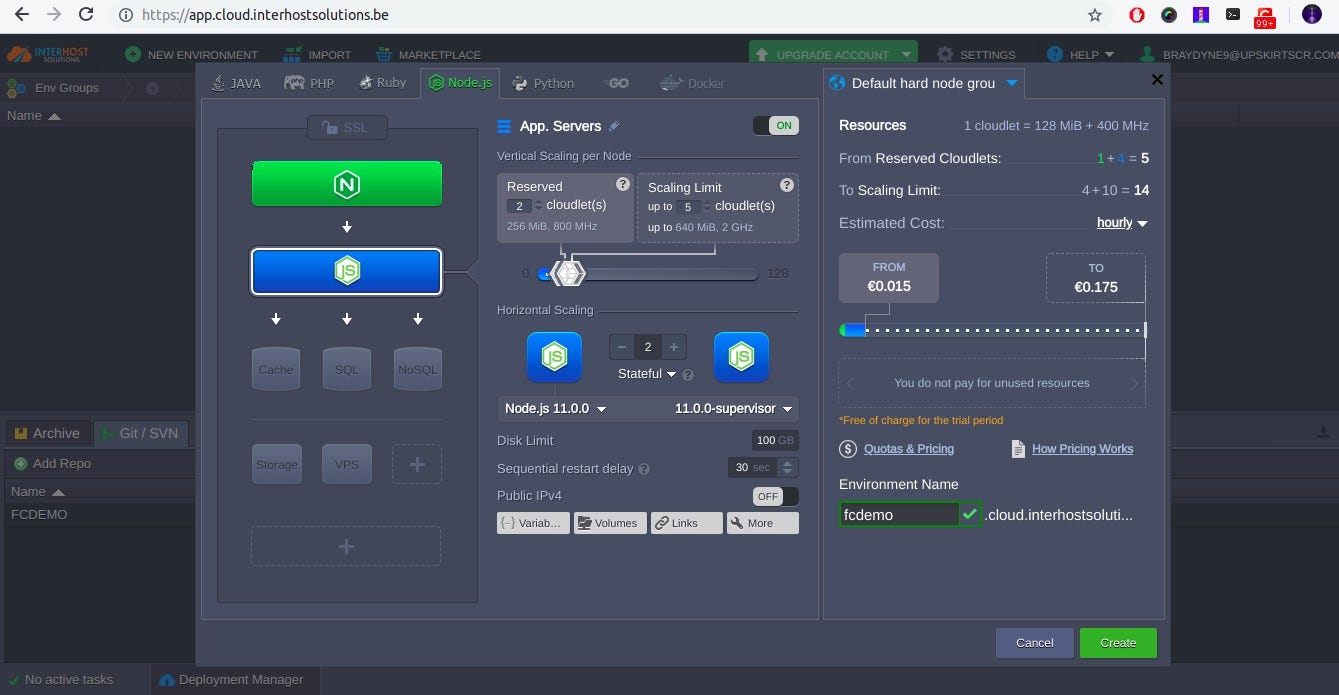Switch to the JAVA tab
This screenshot has width=1339, height=695.
point(236,83)
